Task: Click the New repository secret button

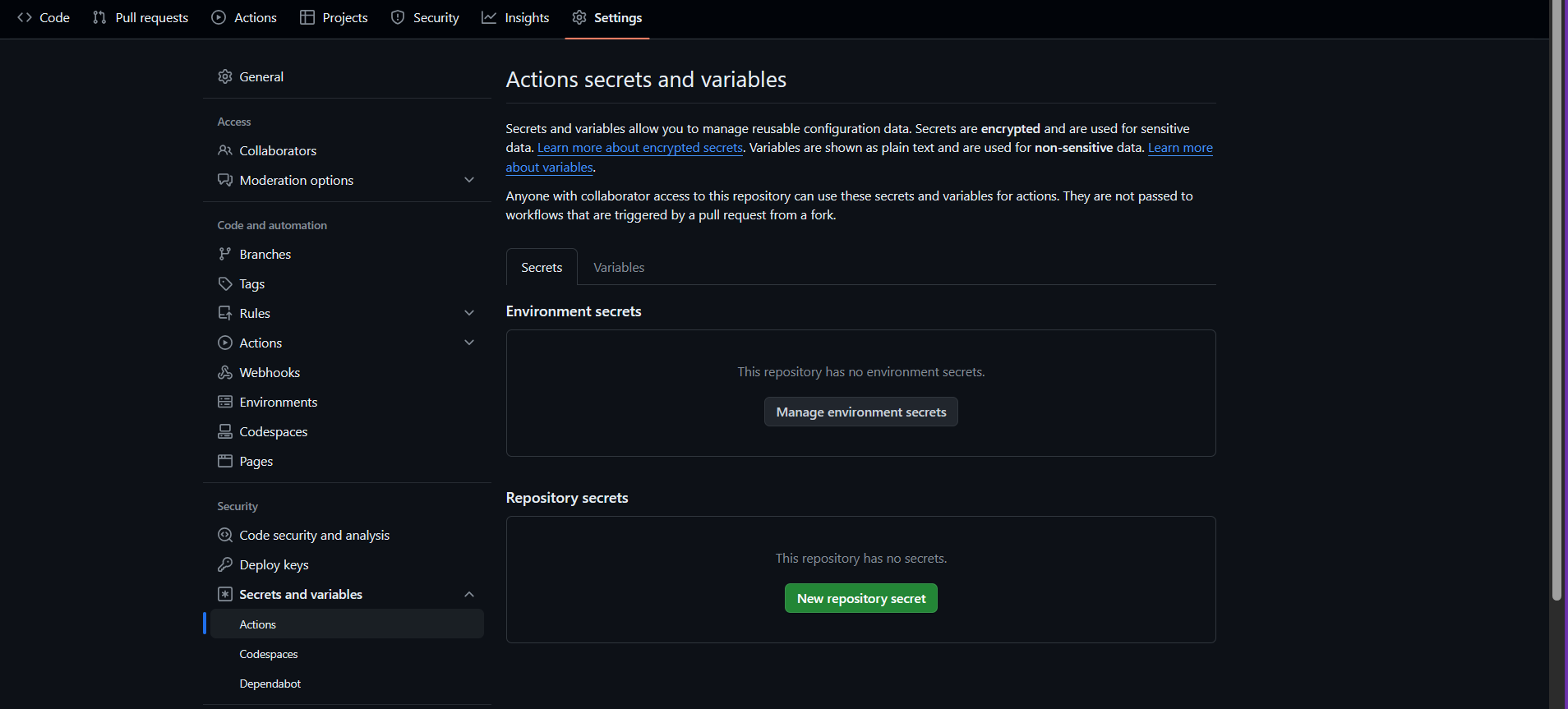Action: pyautogui.click(x=860, y=598)
